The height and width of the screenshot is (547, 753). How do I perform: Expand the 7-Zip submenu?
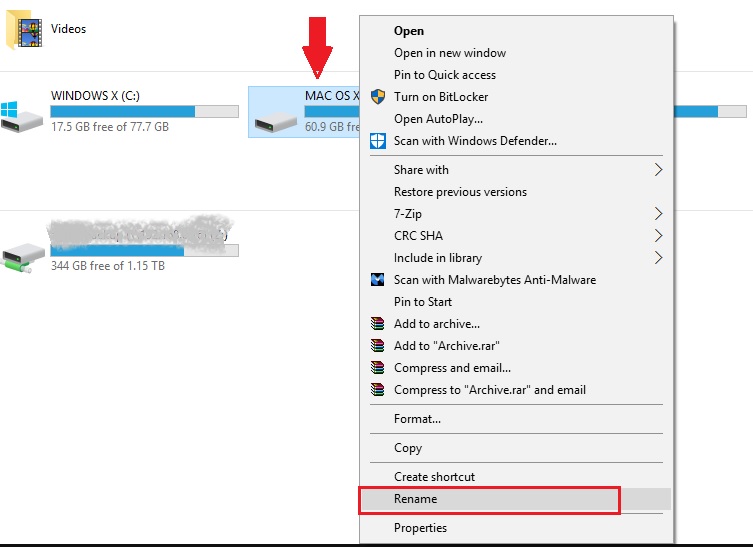(x=658, y=214)
